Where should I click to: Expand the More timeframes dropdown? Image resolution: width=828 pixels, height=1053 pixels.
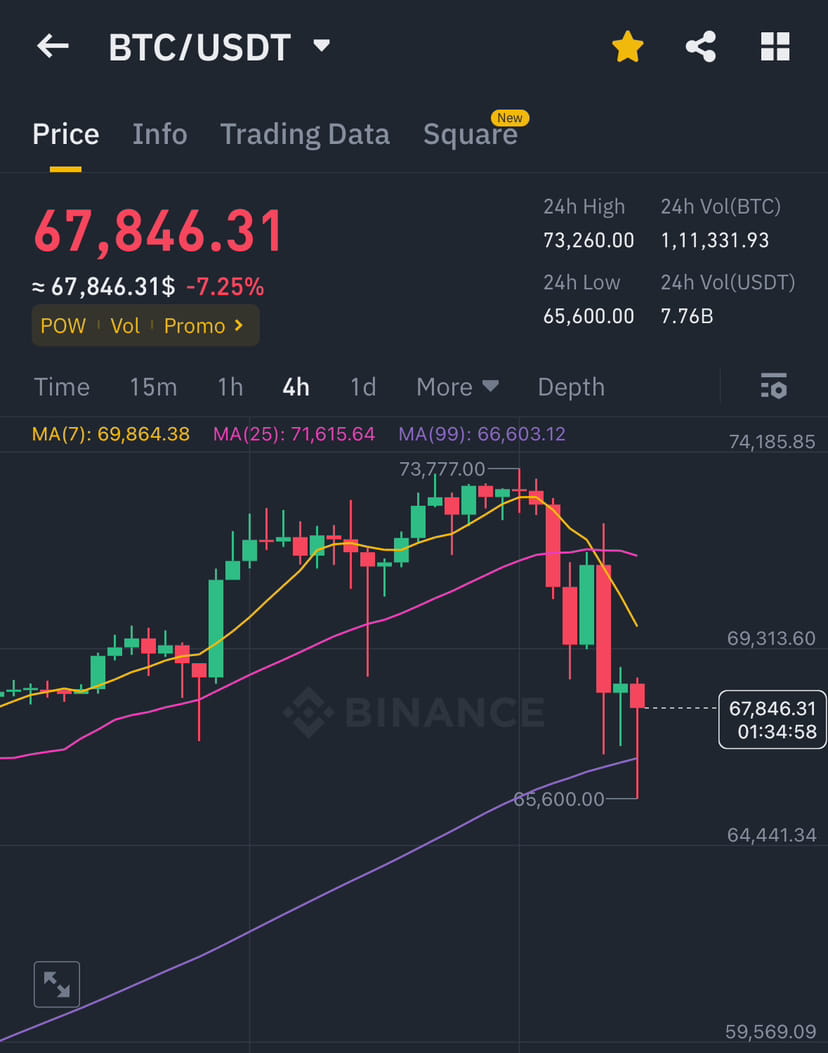(x=457, y=386)
